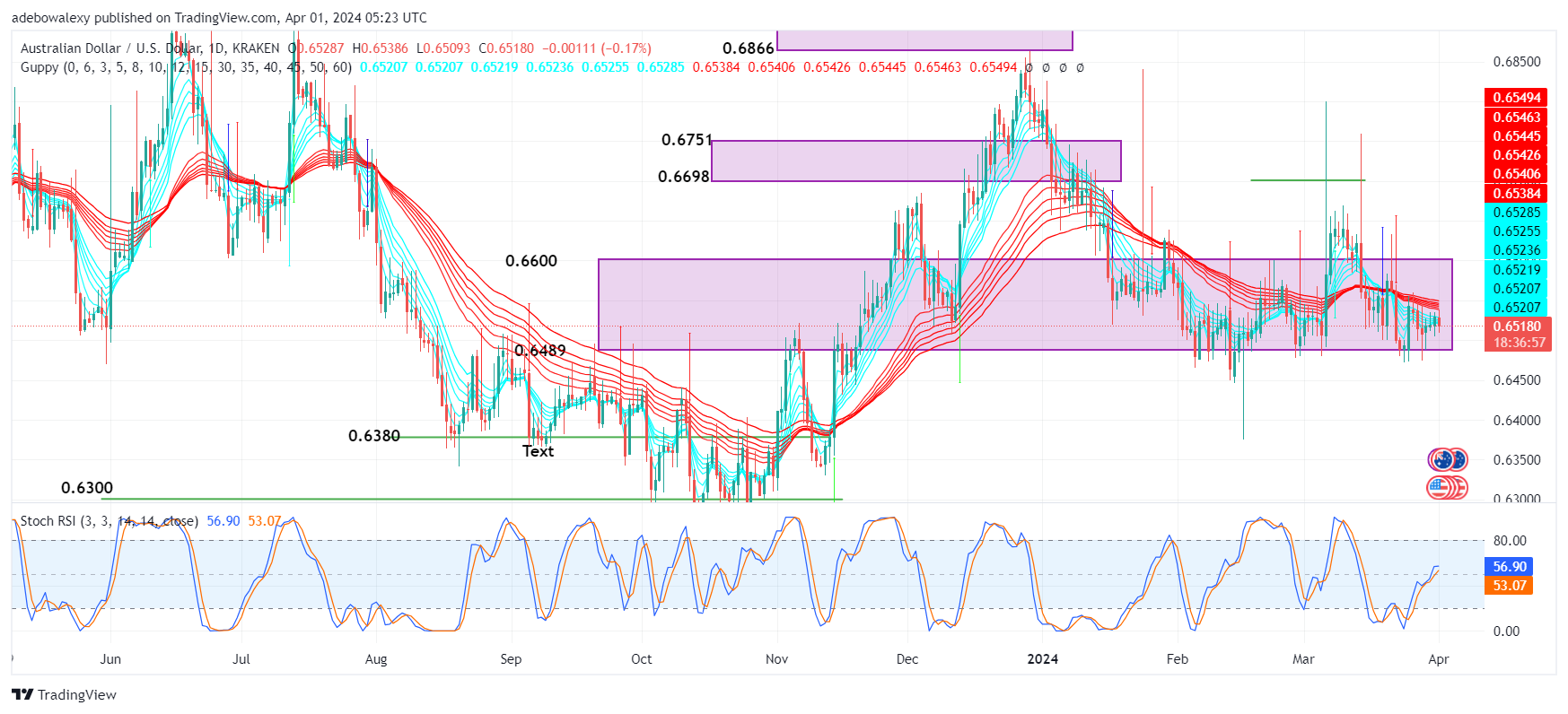Select the high value H0.65386
This screenshot has width=1568, height=714.
click(x=381, y=48)
